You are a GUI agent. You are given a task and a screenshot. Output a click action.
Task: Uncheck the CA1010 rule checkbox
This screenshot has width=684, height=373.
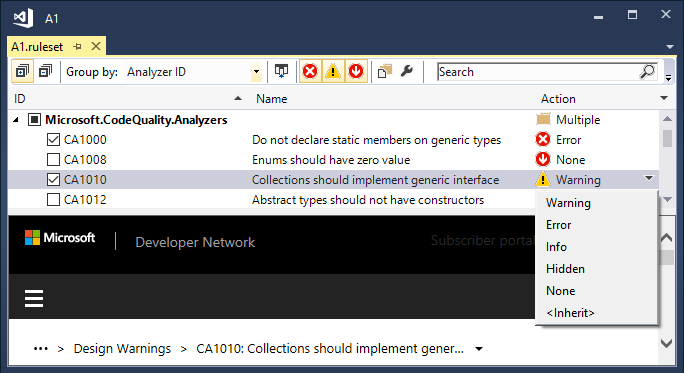click(53, 180)
